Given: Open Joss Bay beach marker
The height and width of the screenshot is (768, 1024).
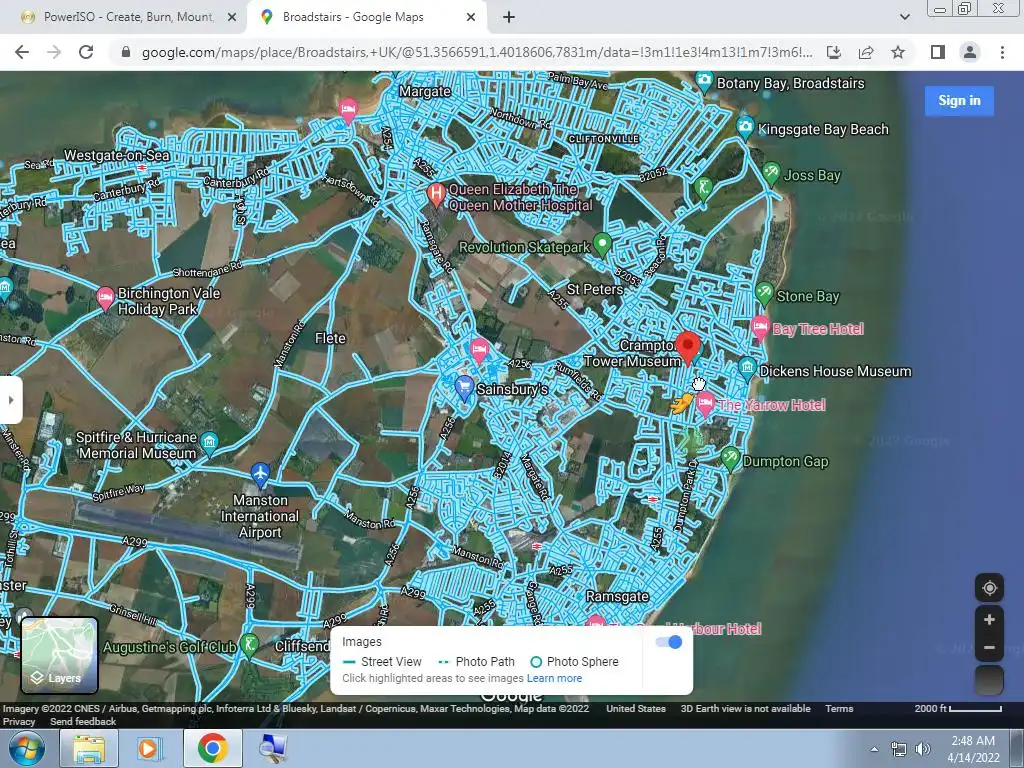Looking at the screenshot, I should (771, 174).
